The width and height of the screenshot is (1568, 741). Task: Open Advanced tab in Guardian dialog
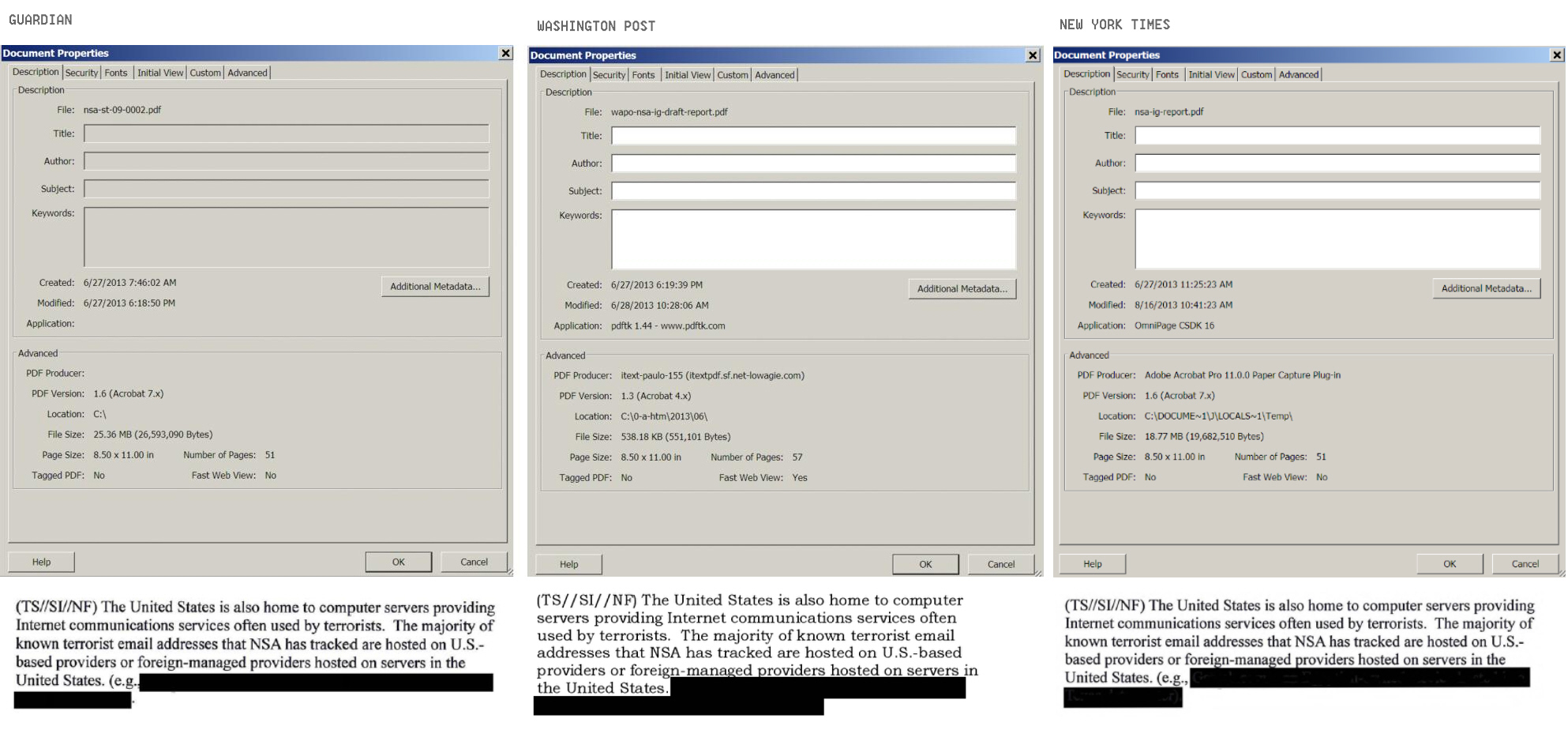248,73
